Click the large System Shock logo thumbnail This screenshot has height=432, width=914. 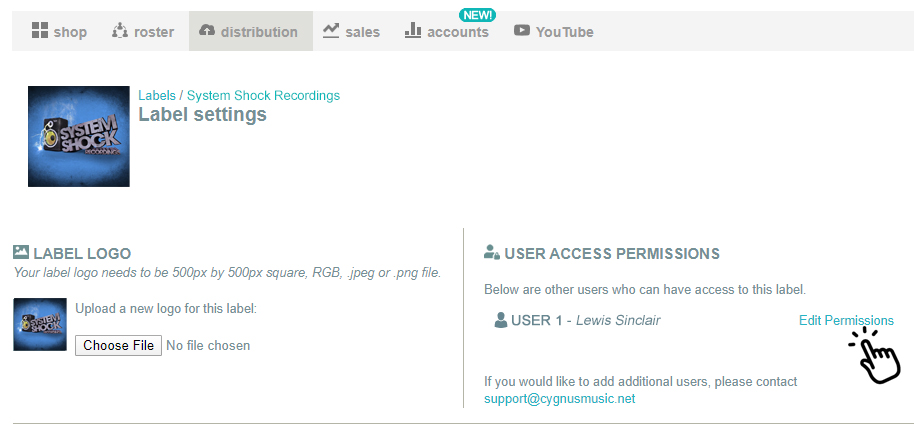[x=79, y=136]
